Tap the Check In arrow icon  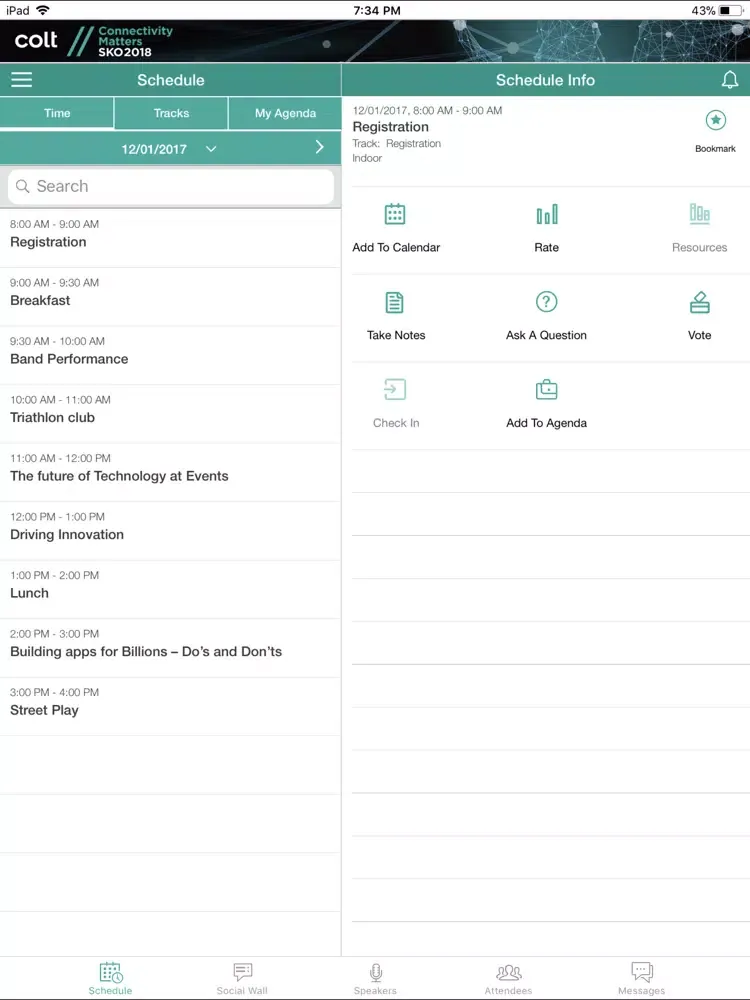click(395, 390)
